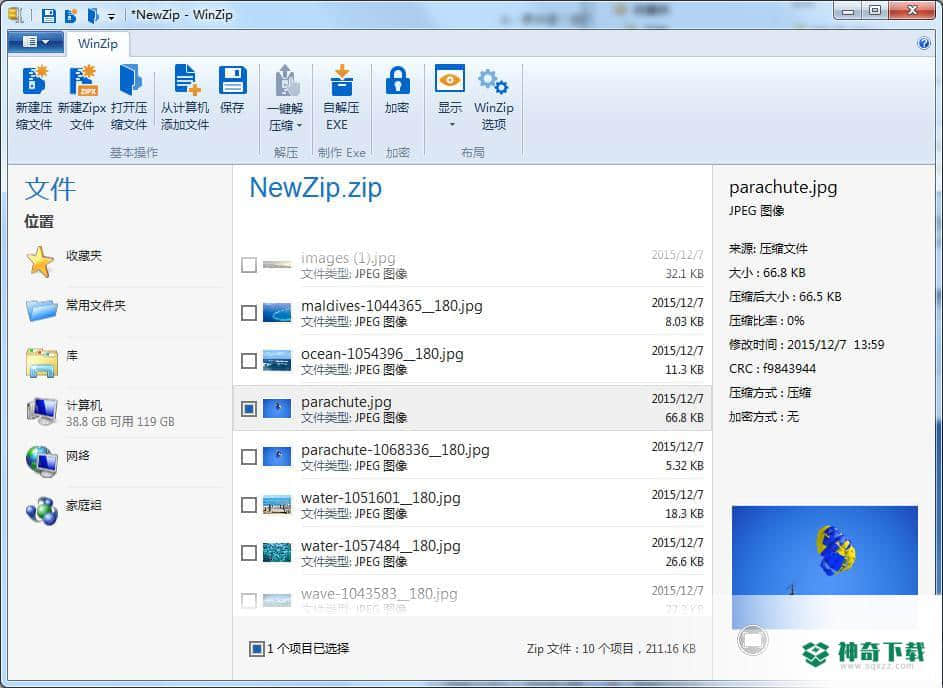The width and height of the screenshot is (943, 688).
Task: Check the box for water-1057484__180.jpg
Action: [x=248, y=553]
